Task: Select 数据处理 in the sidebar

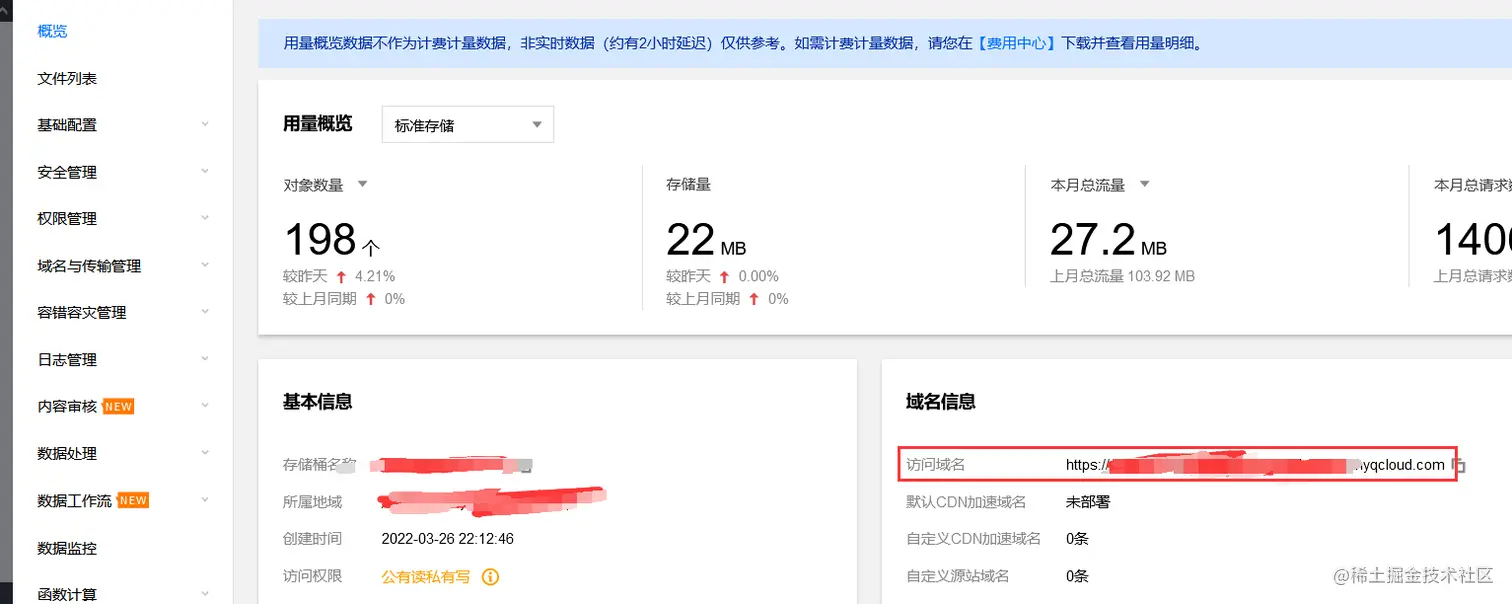Action: click(67, 453)
